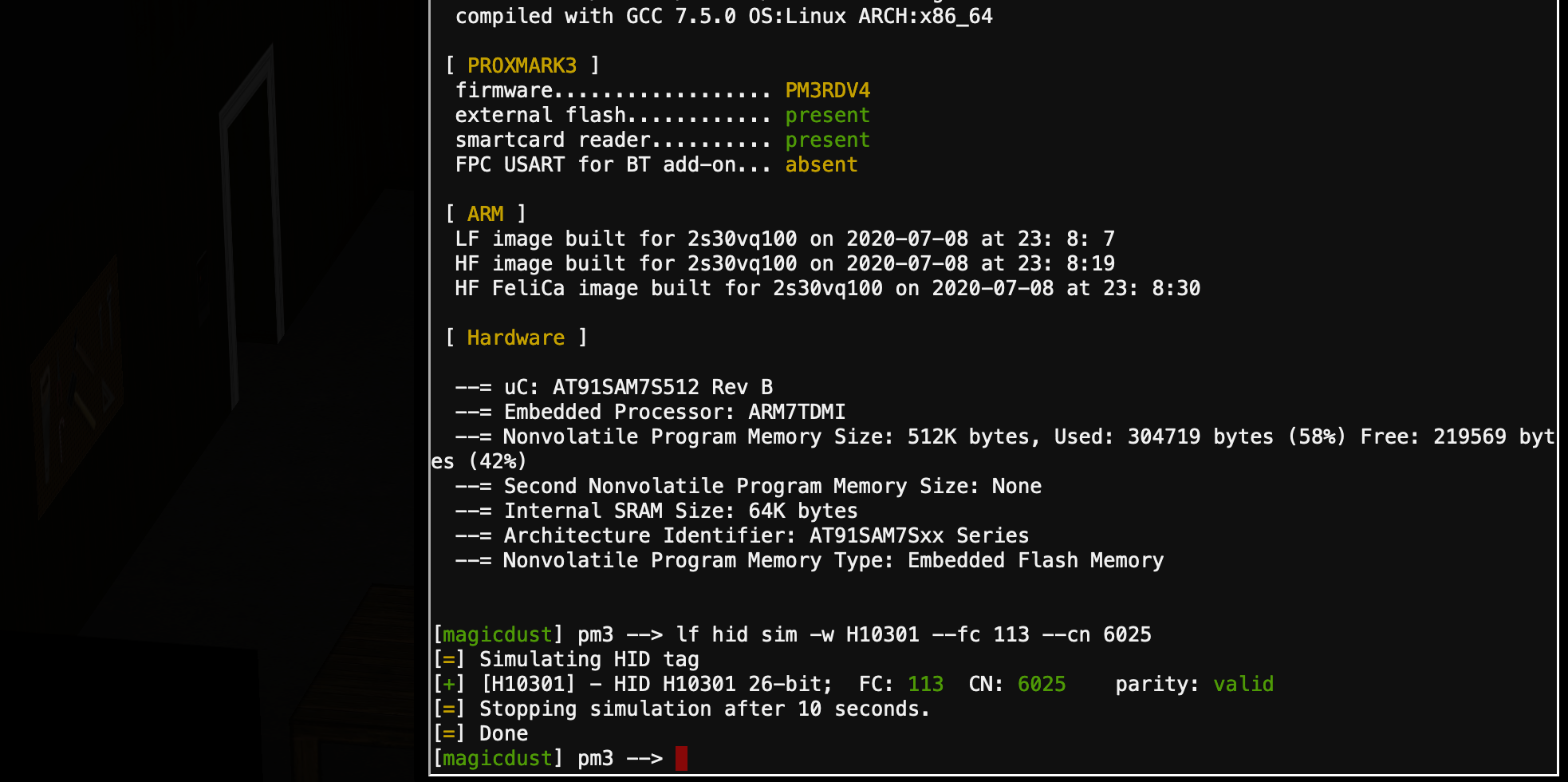Image resolution: width=1568 pixels, height=782 pixels.
Task: Click the yellow 'absent' BT add-on status
Action: point(821,164)
